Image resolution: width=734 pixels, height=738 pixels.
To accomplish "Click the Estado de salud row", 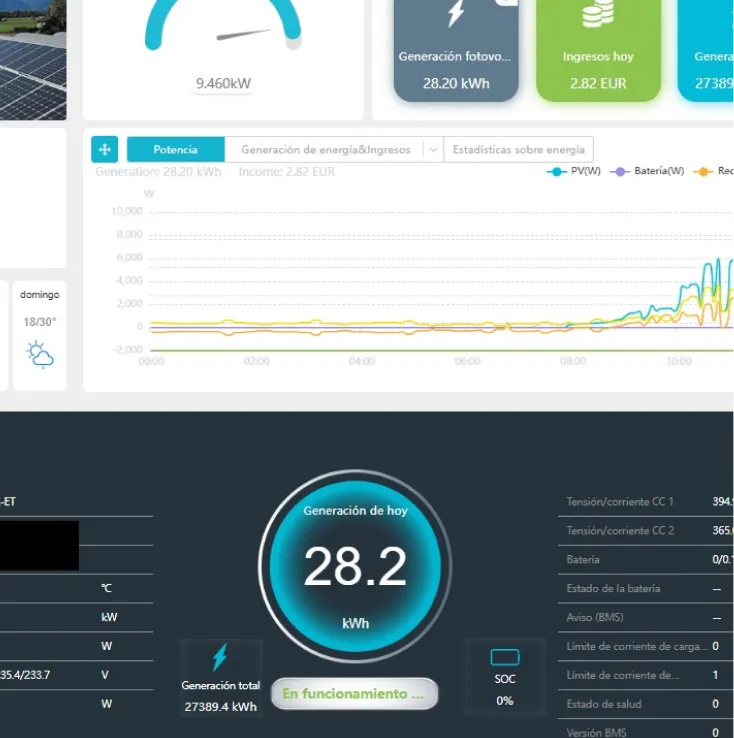I will pyautogui.click(x=645, y=704).
